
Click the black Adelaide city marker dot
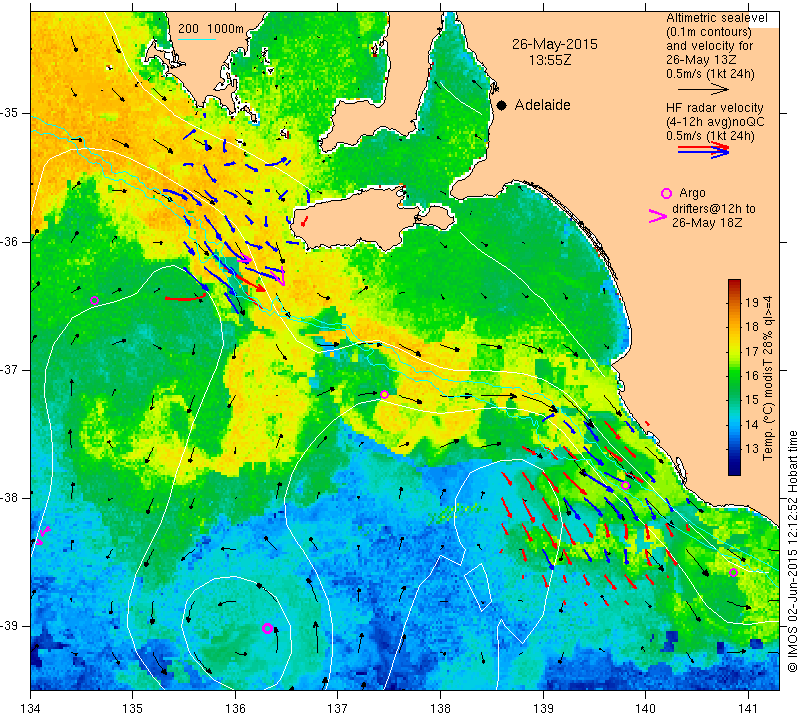502,105
